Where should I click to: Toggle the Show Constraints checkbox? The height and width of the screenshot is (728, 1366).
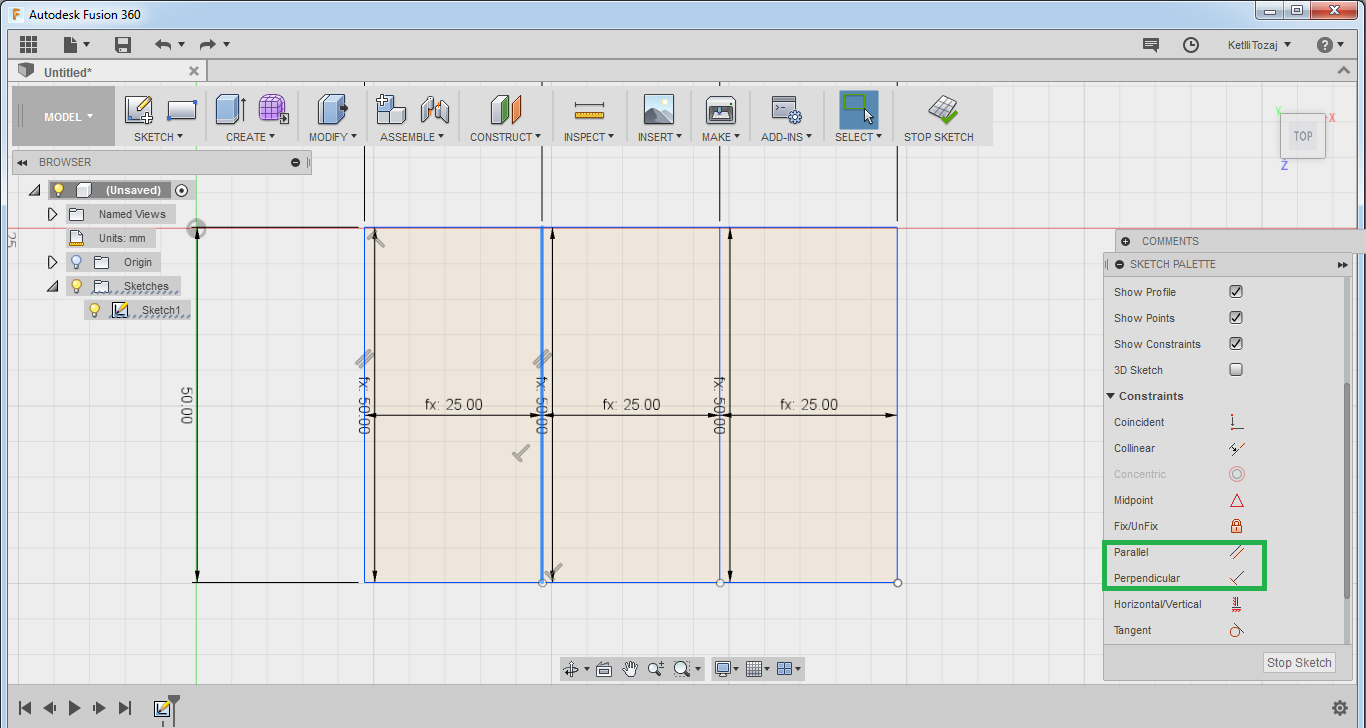pos(1236,344)
